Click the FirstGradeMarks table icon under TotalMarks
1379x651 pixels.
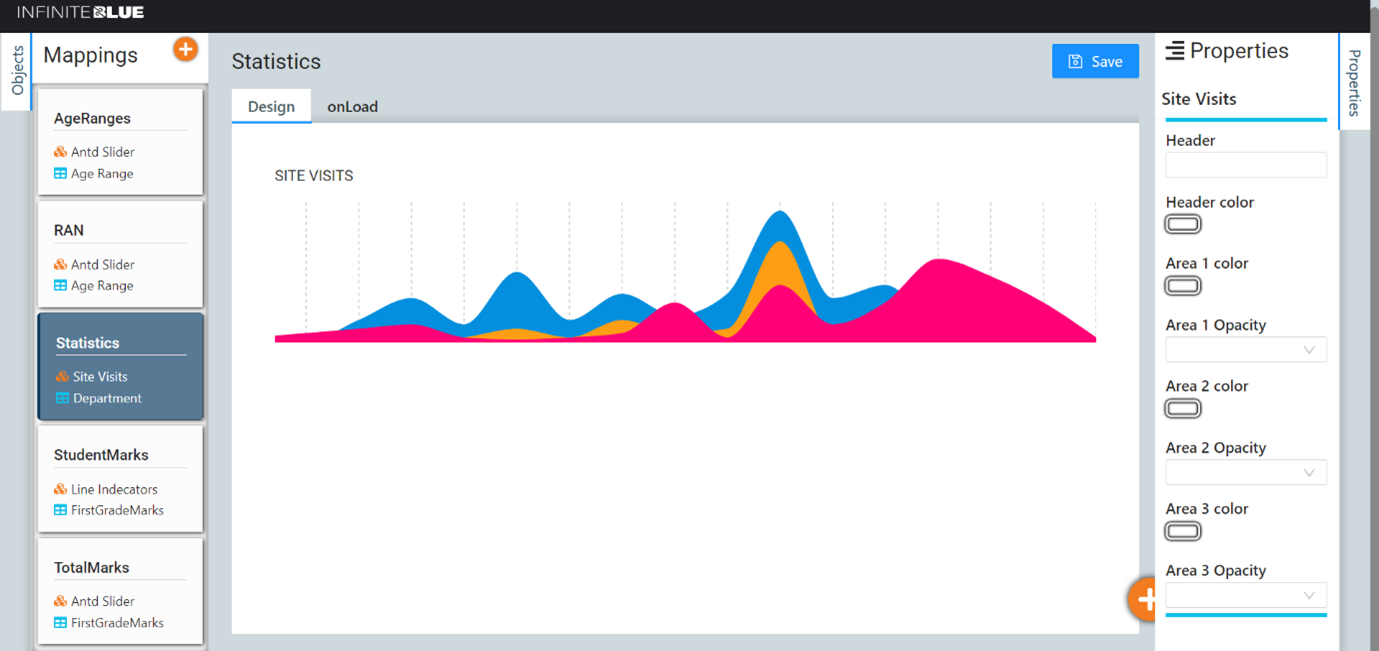(61, 622)
